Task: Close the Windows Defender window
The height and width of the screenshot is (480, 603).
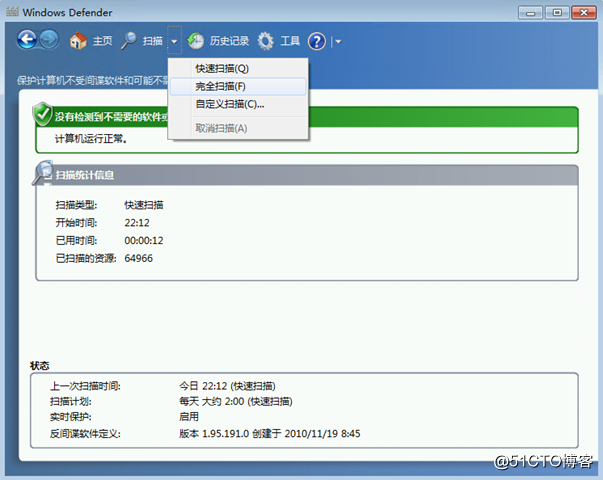Action: coord(584,13)
